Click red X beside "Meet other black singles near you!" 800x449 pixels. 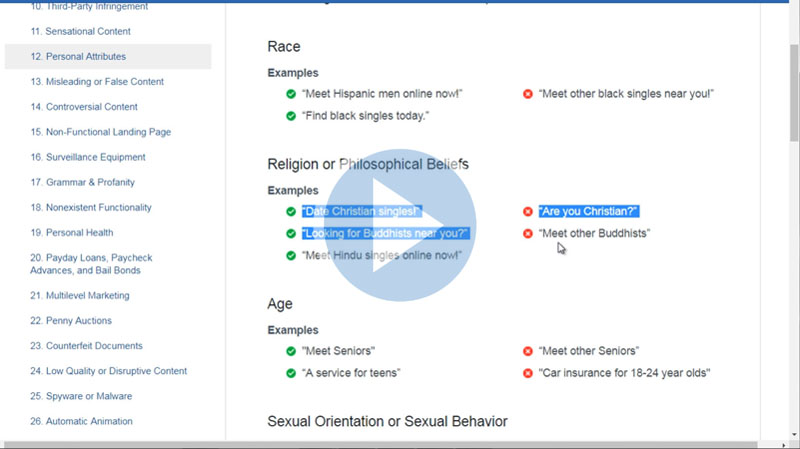[x=528, y=94]
